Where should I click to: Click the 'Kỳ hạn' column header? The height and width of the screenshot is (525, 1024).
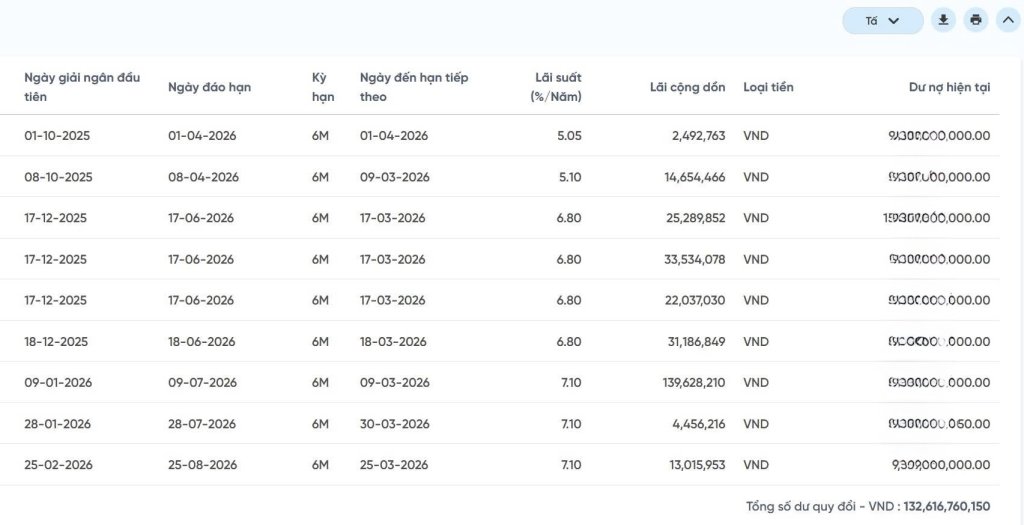click(322, 87)
